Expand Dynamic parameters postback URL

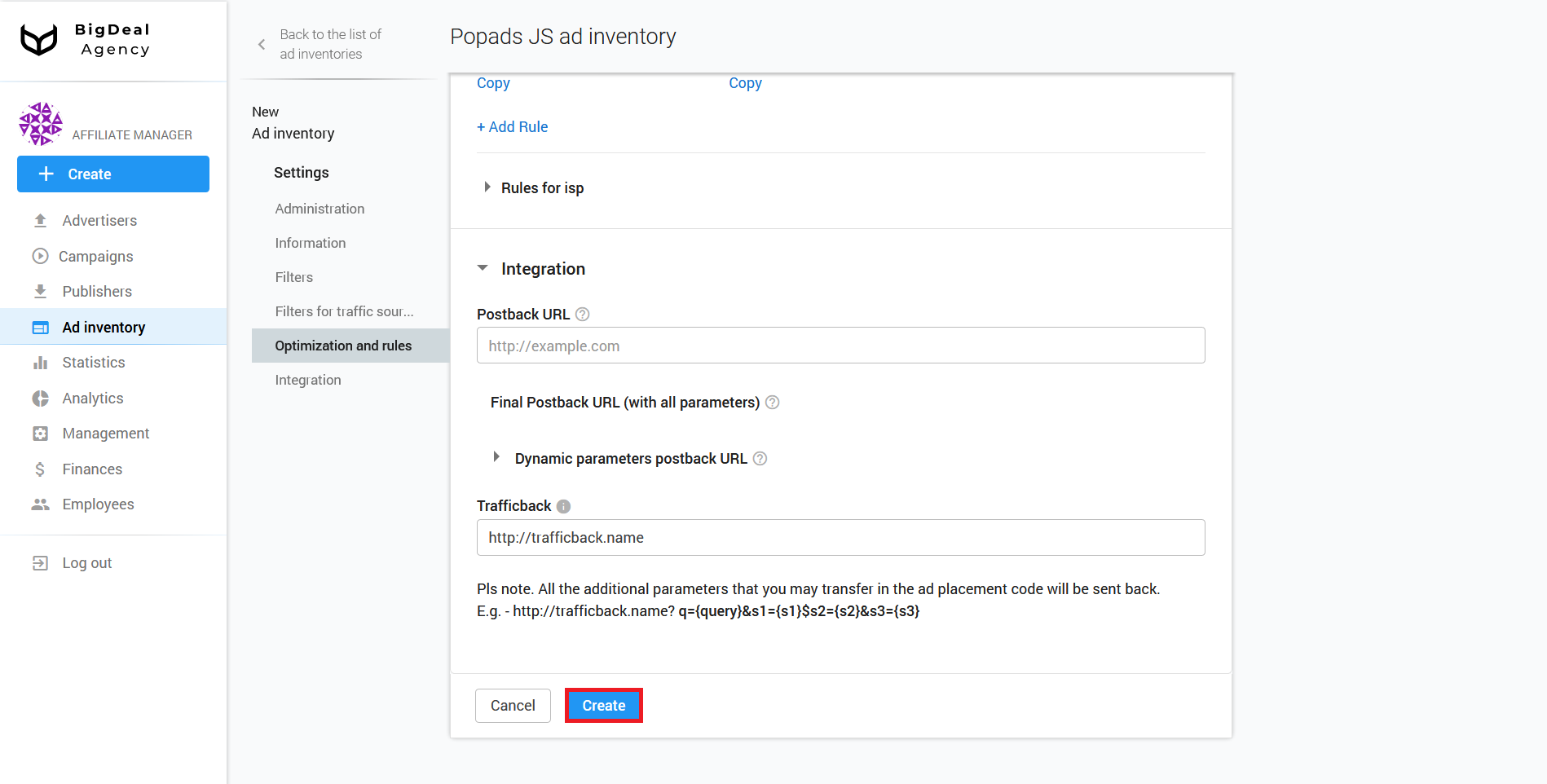click(497, 457)
